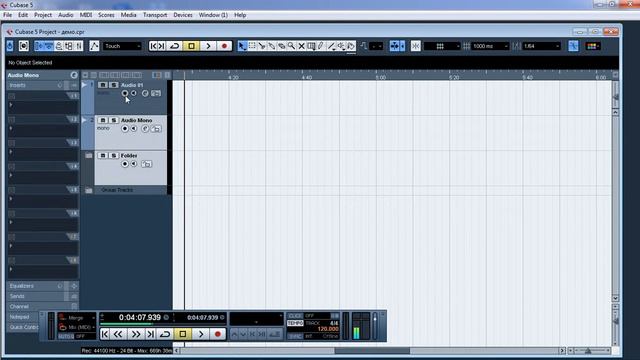The height and width of the screenshot is (360, 640).
Task: Click Play in the top toolbar
Action: 208,46
